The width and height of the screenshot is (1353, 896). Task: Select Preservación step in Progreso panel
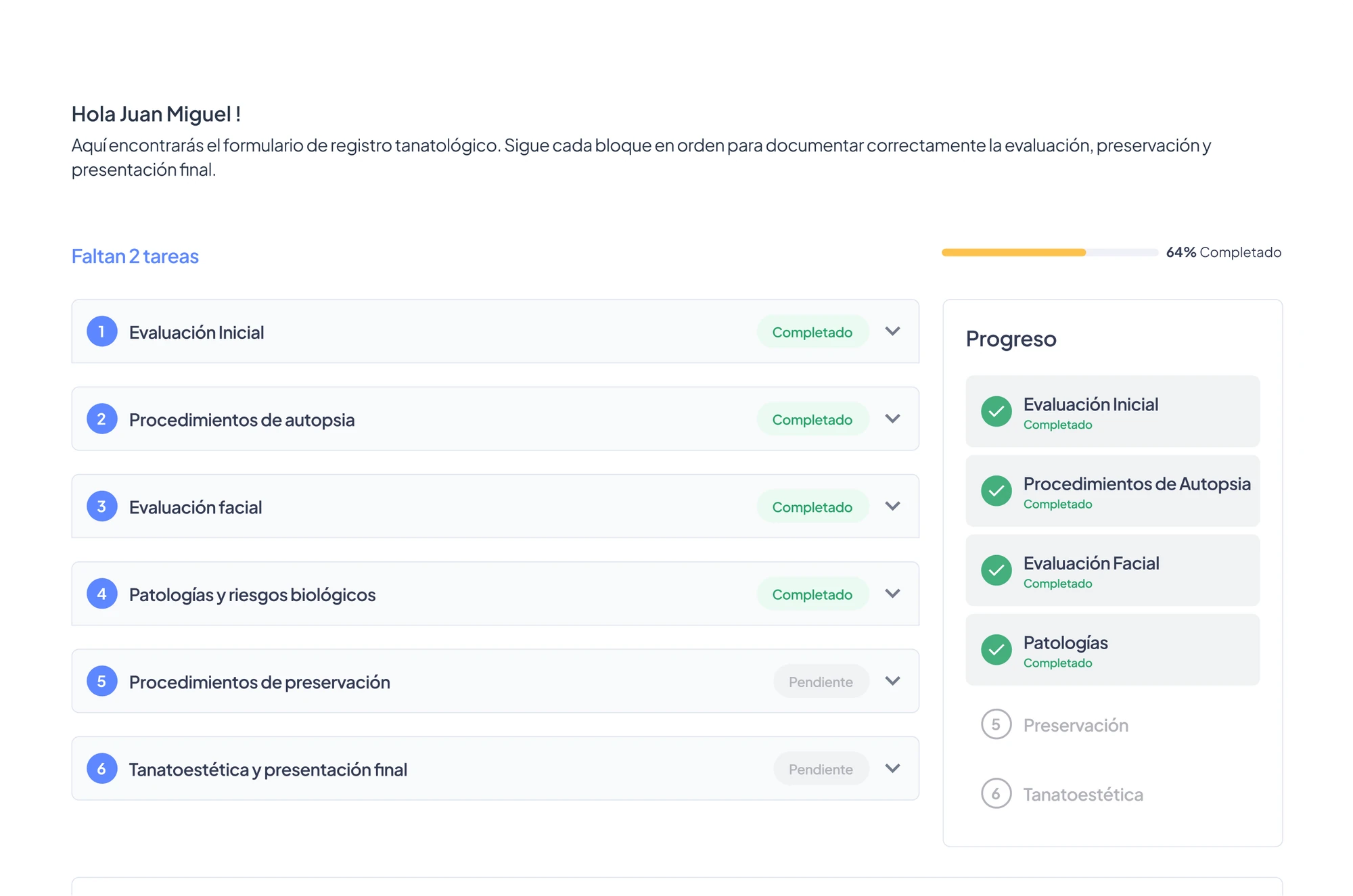[x=1076, y=725]
